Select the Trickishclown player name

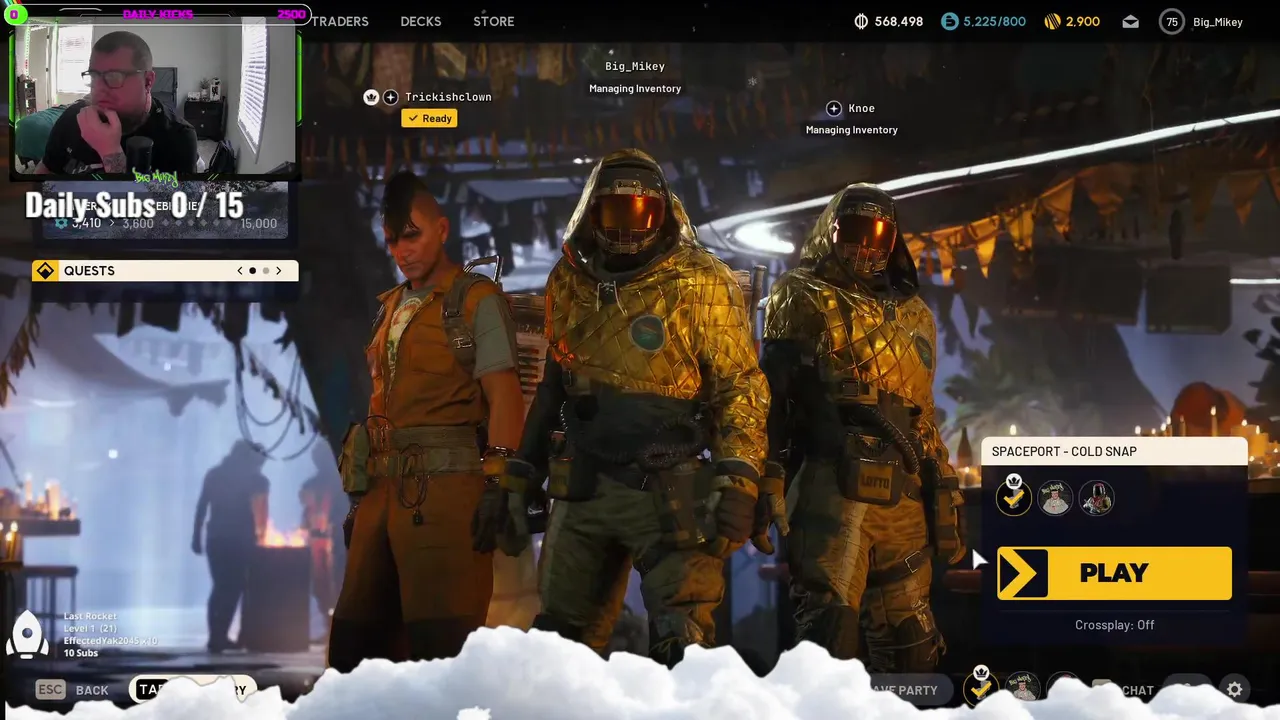(448, 97)
